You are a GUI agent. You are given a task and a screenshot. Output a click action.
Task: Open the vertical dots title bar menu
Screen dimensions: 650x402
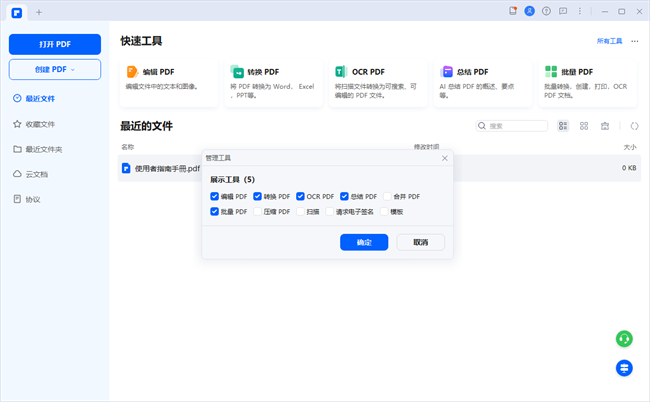click(580, 11)
